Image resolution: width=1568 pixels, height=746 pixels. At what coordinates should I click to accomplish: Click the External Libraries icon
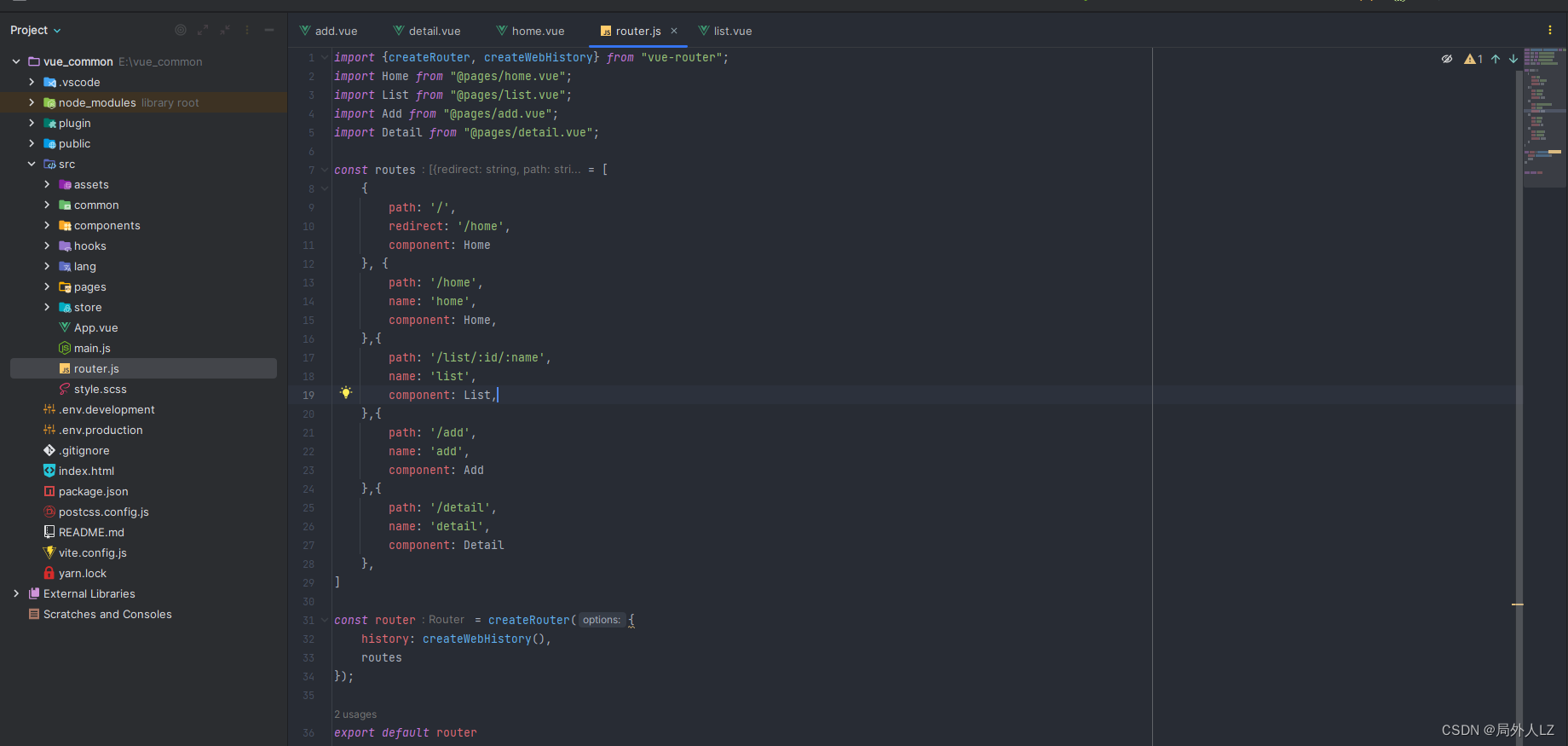pos(34,593)
